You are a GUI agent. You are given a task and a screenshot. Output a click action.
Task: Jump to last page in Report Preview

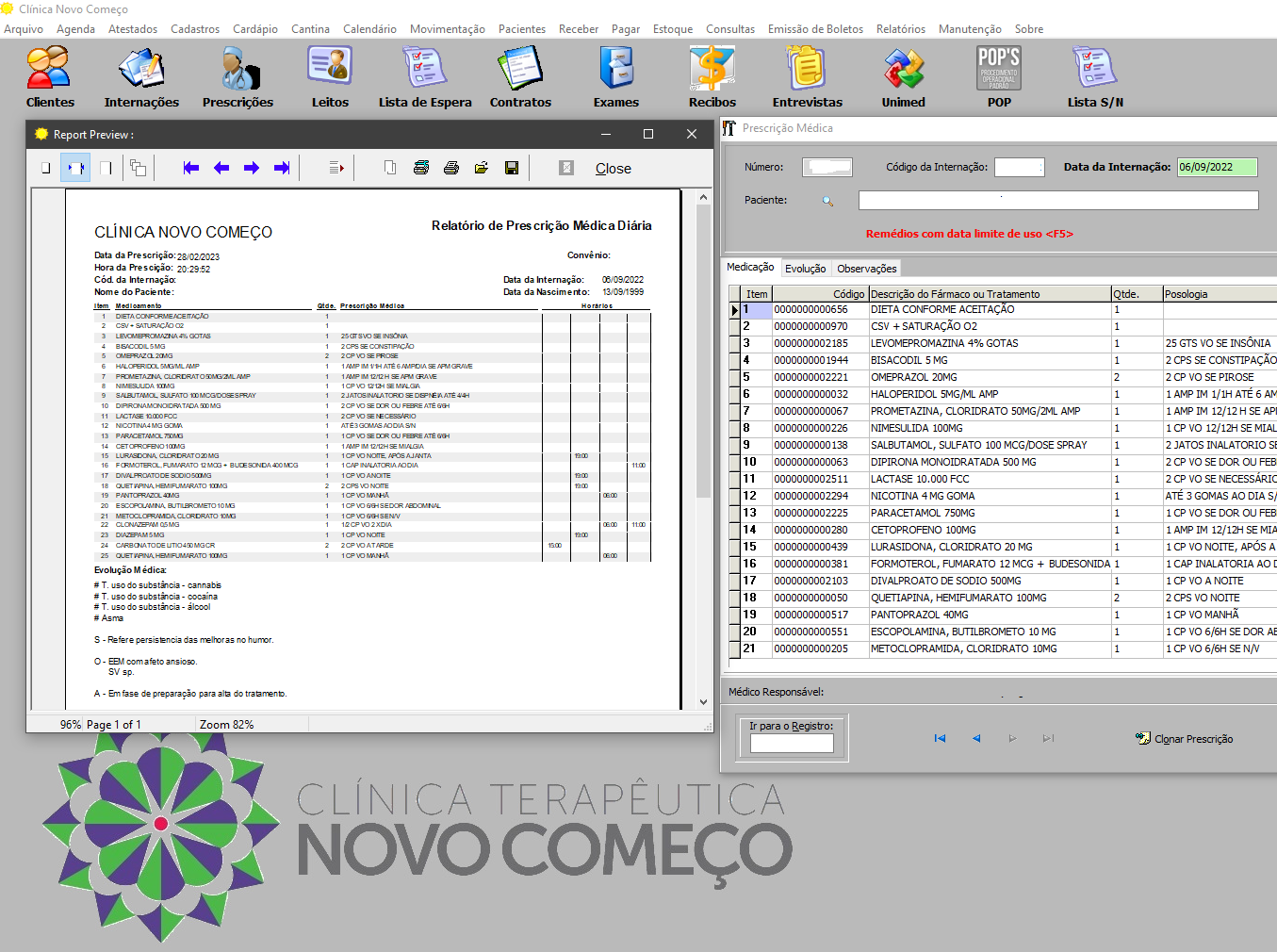[x=282, y=168]
